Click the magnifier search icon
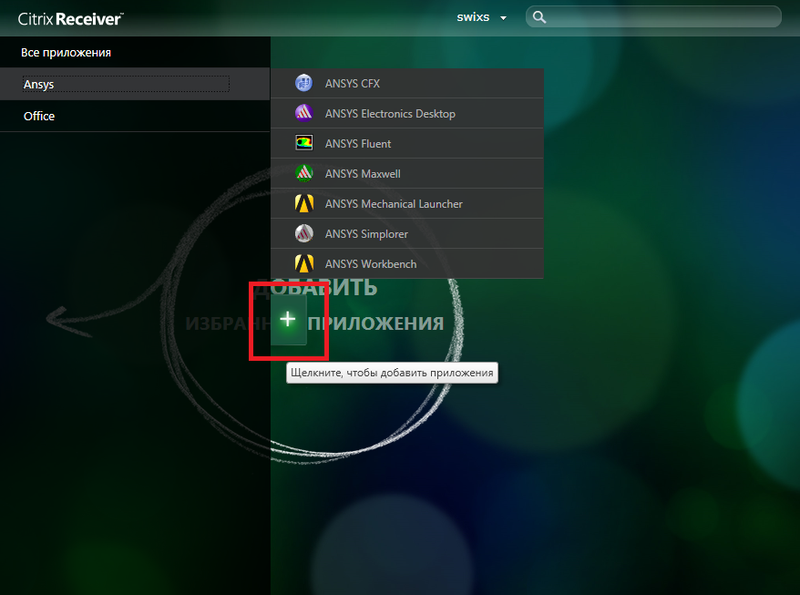 (539, 17)
